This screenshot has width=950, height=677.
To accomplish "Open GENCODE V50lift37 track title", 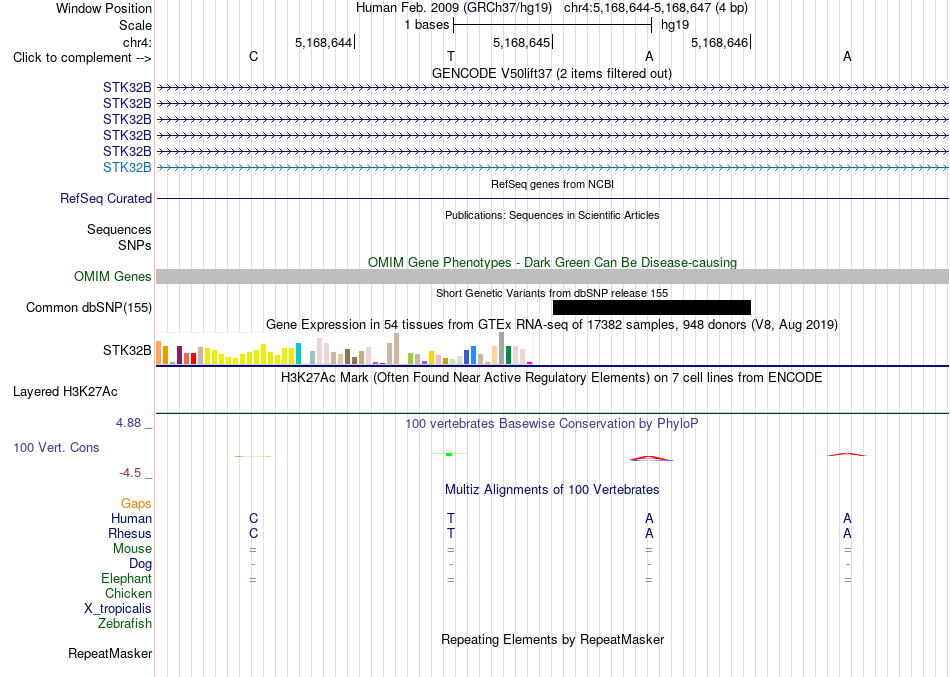I will [x=551, y=73].
